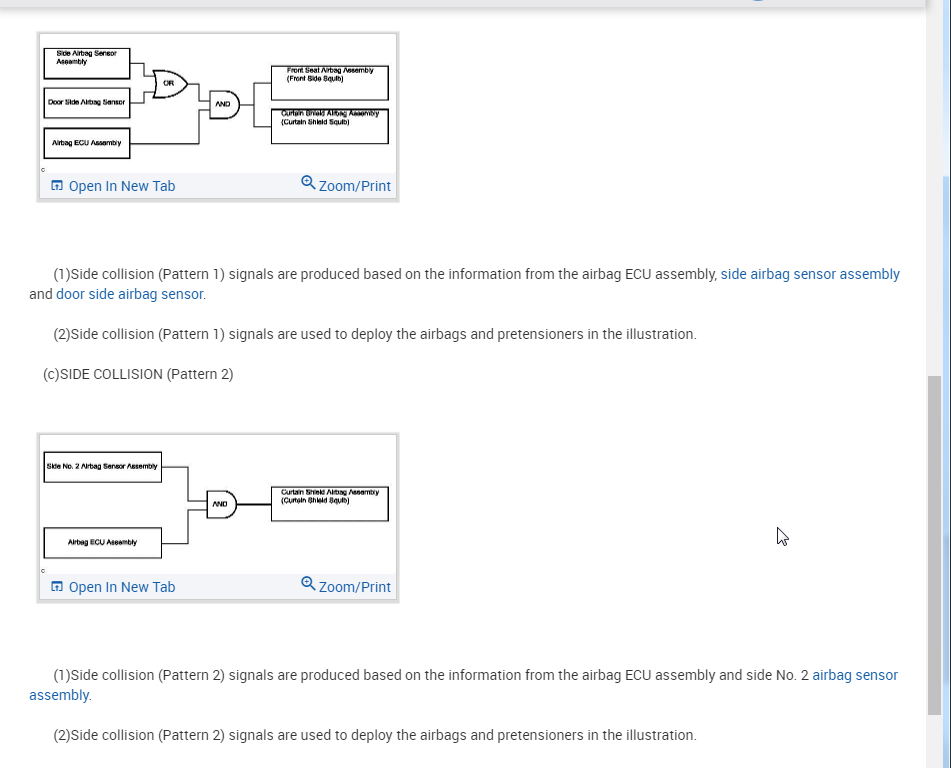Image resolution: width=951 pixels, height=768 pixels.
Task: Click magnifier icon under Pattern 2 diagram
Action: click(x=308, y=584)
